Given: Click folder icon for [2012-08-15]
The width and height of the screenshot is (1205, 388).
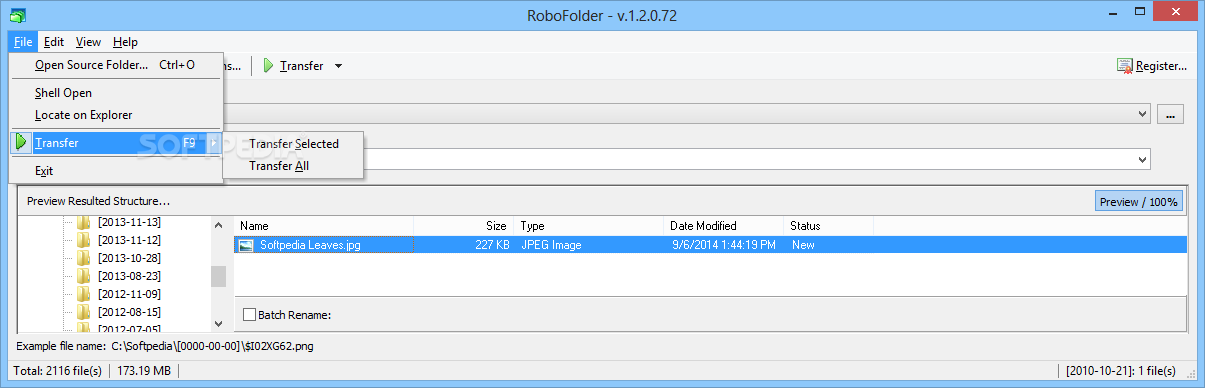Looking at the screenshot, I should point(84,312).
